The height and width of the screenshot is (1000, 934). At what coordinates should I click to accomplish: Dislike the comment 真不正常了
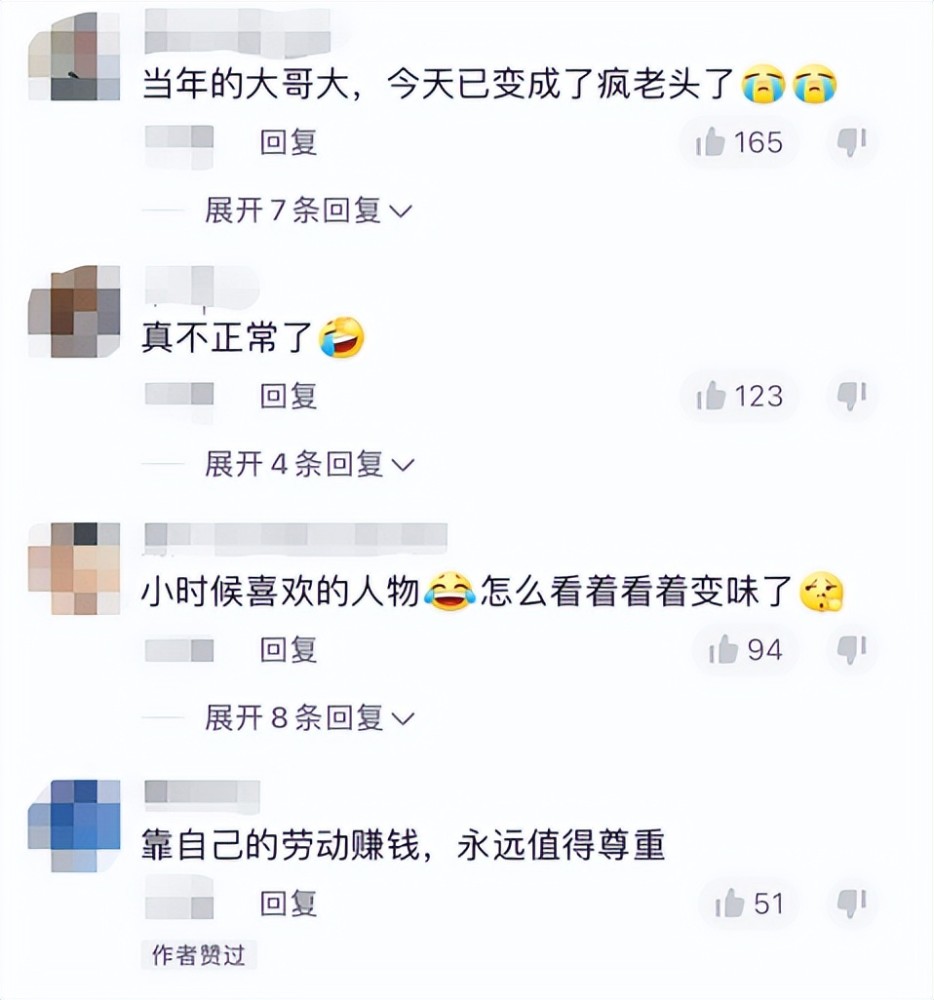(852, 396)
